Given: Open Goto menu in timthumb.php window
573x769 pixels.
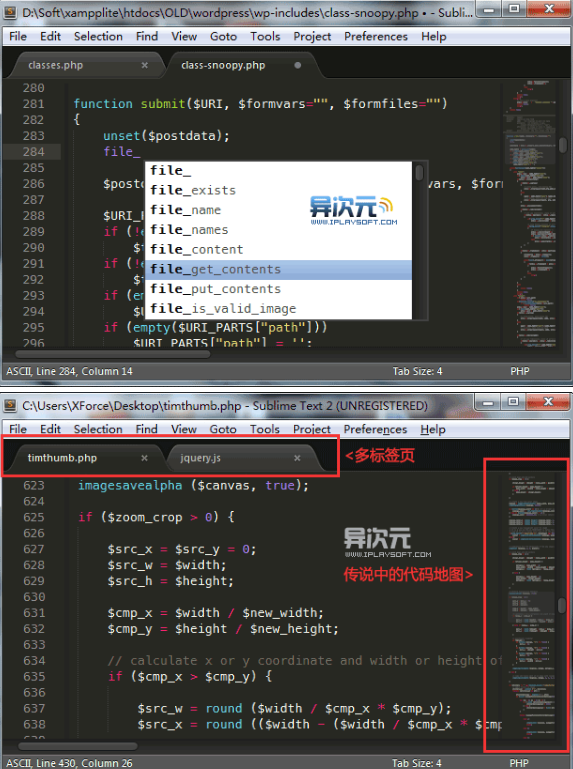Looking at the screenshot, I should 223,429.
